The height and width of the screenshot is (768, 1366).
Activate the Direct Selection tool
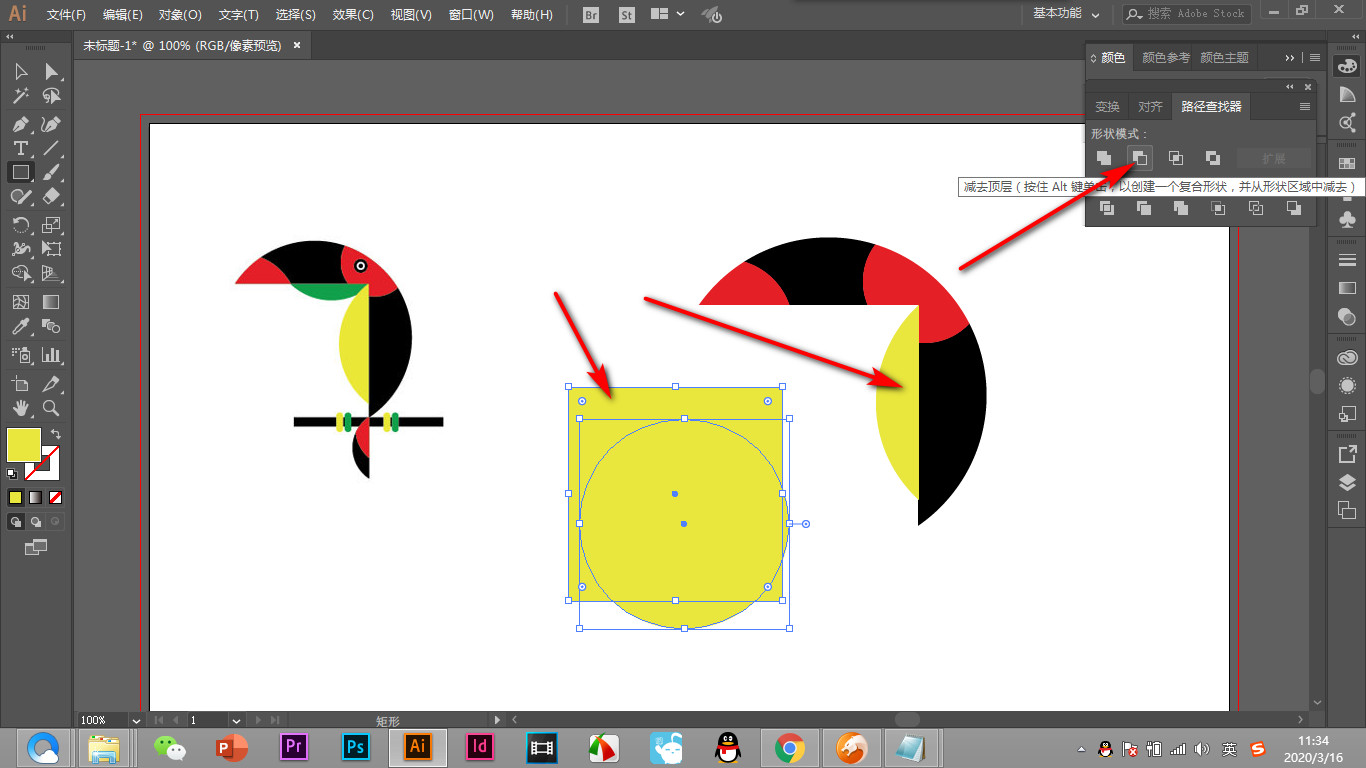tap(51, 72)
